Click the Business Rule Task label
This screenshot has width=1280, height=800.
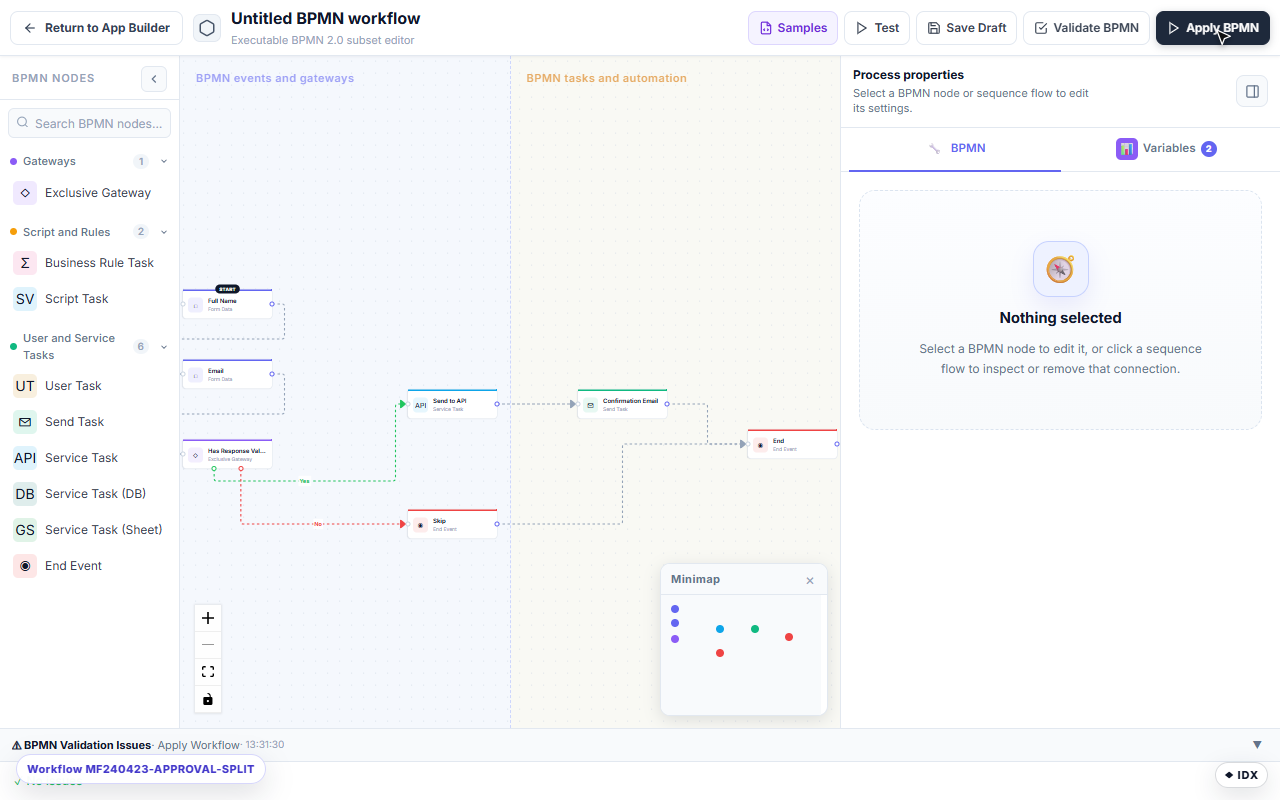(x=99, y=263)
